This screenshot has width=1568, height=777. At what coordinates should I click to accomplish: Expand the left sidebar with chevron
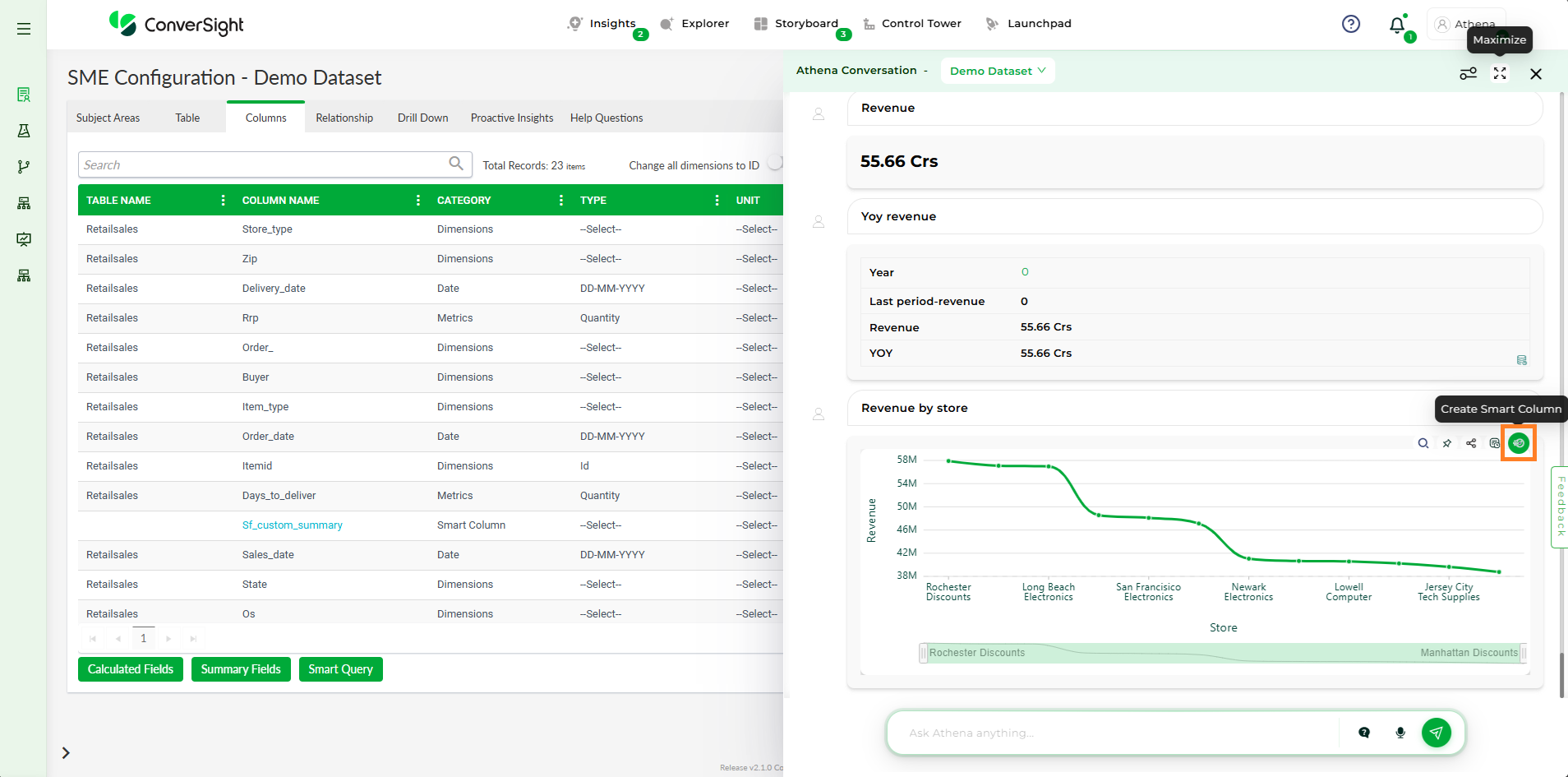coord(66,752)
